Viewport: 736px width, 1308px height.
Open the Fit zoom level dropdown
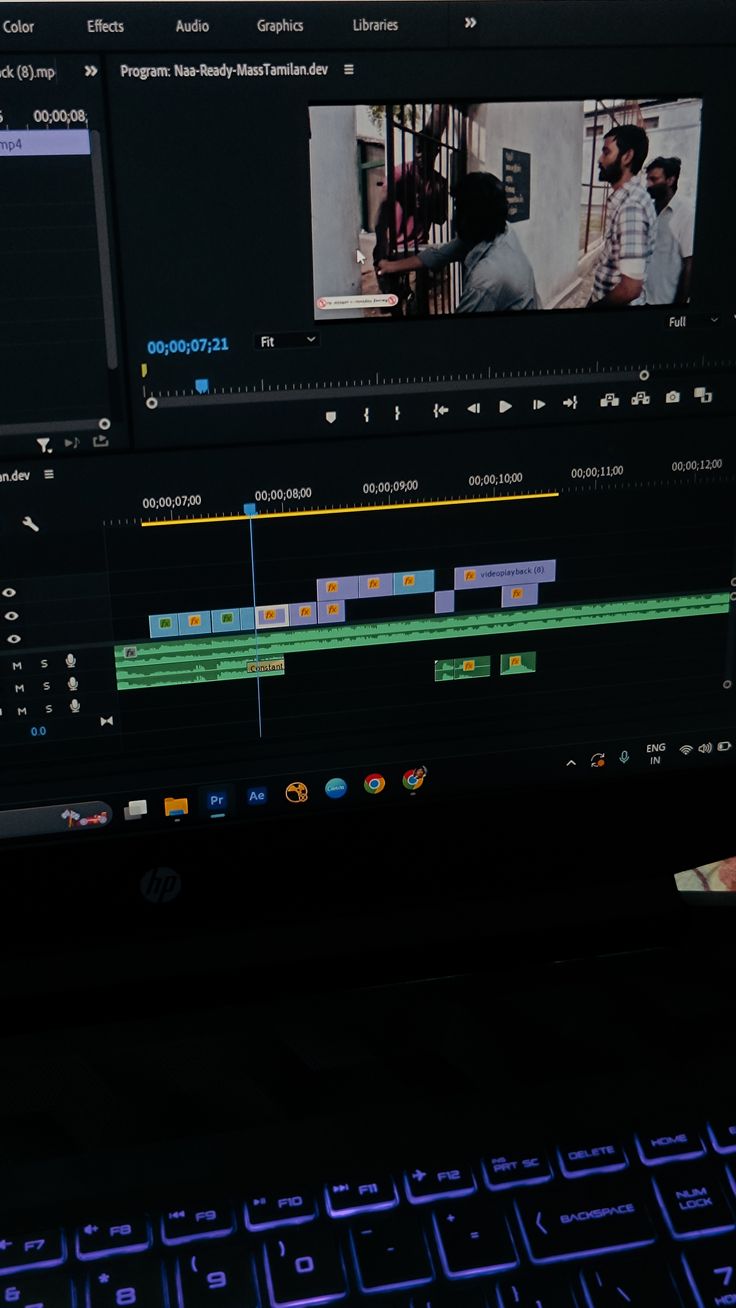tap(288, 341)
